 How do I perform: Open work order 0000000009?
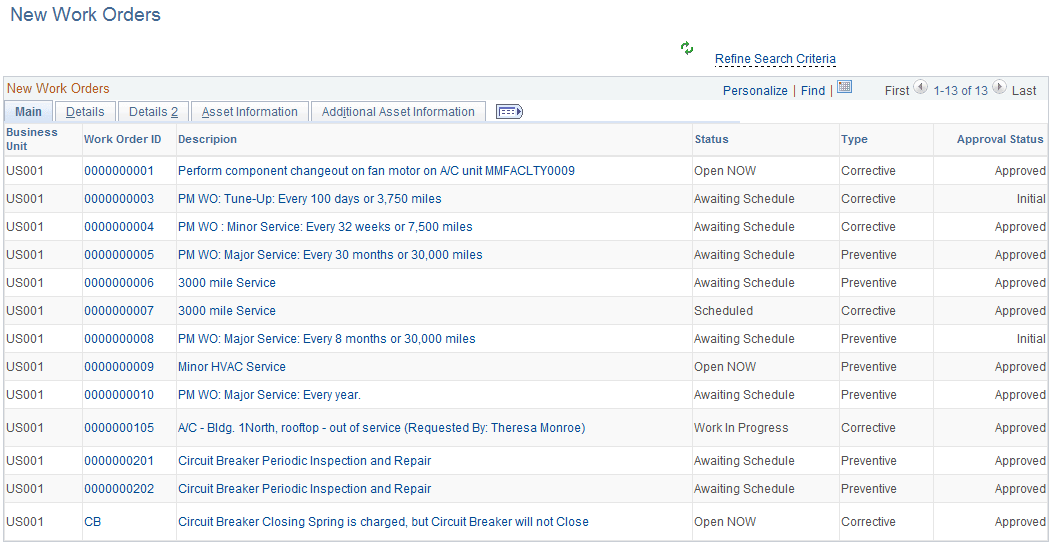tap(119, 367)
